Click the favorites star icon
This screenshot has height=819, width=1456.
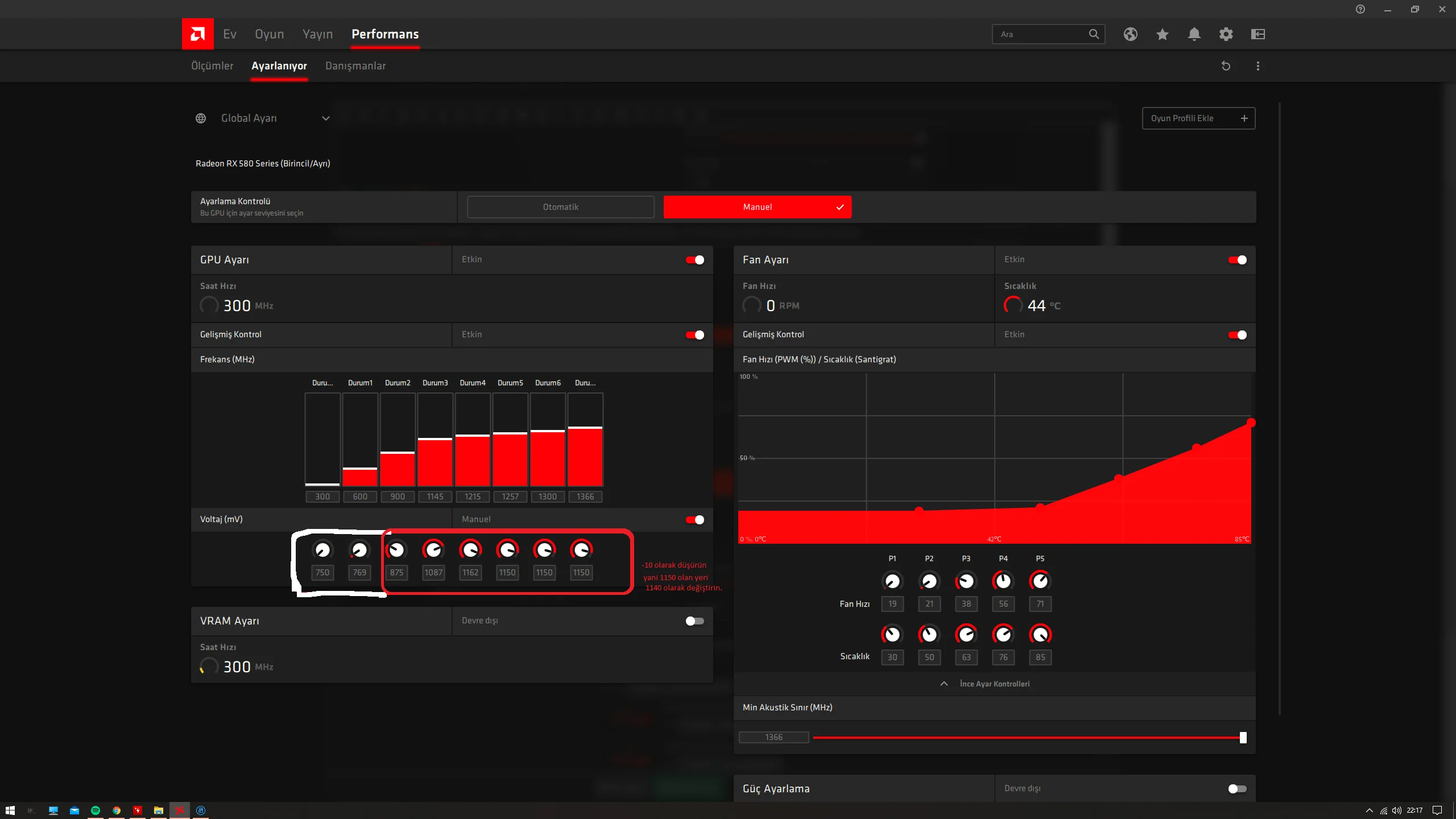(1162, 34)
